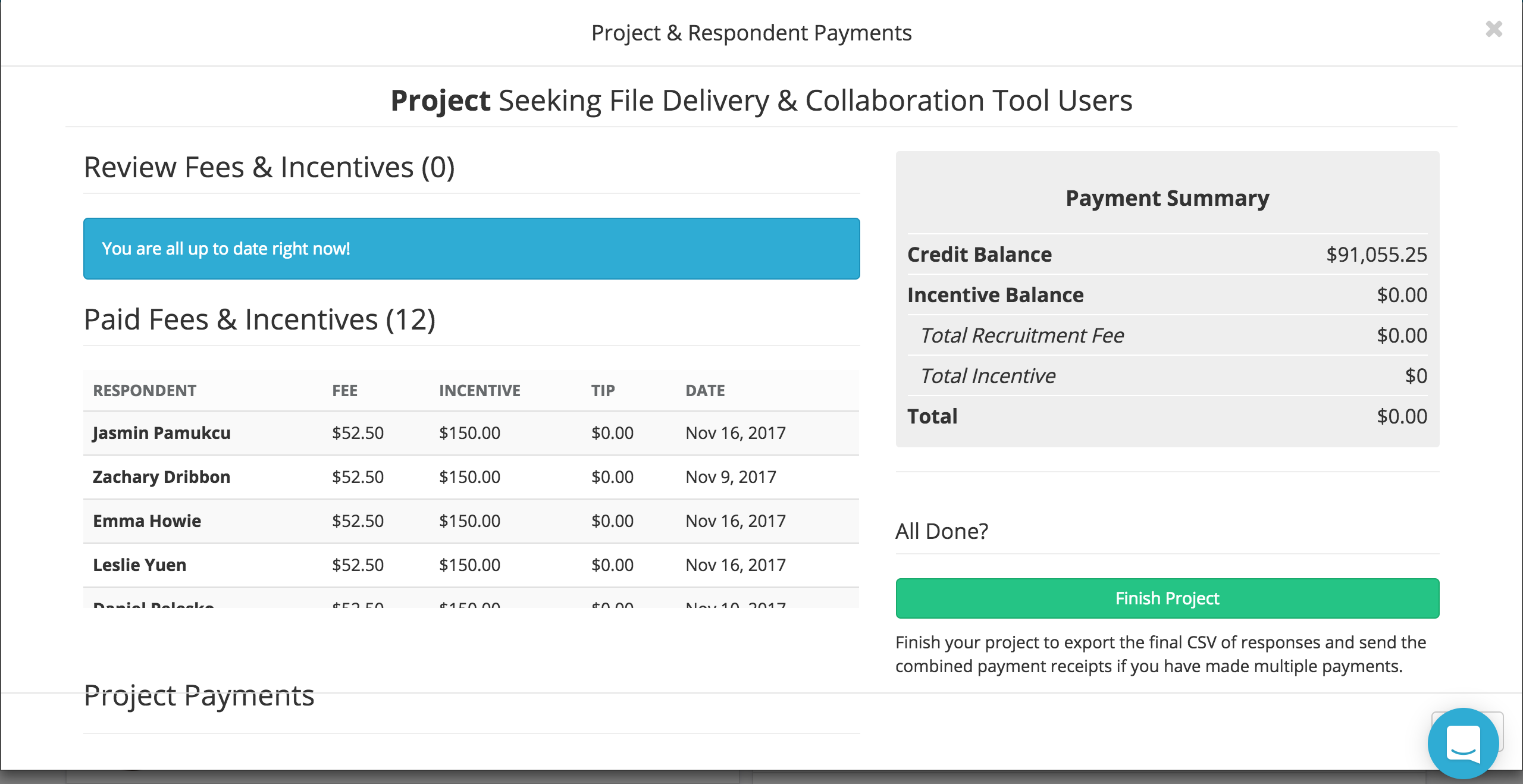
Task: Select Jasmin Pamukcu respondent row
Action: tap(161, 433)
